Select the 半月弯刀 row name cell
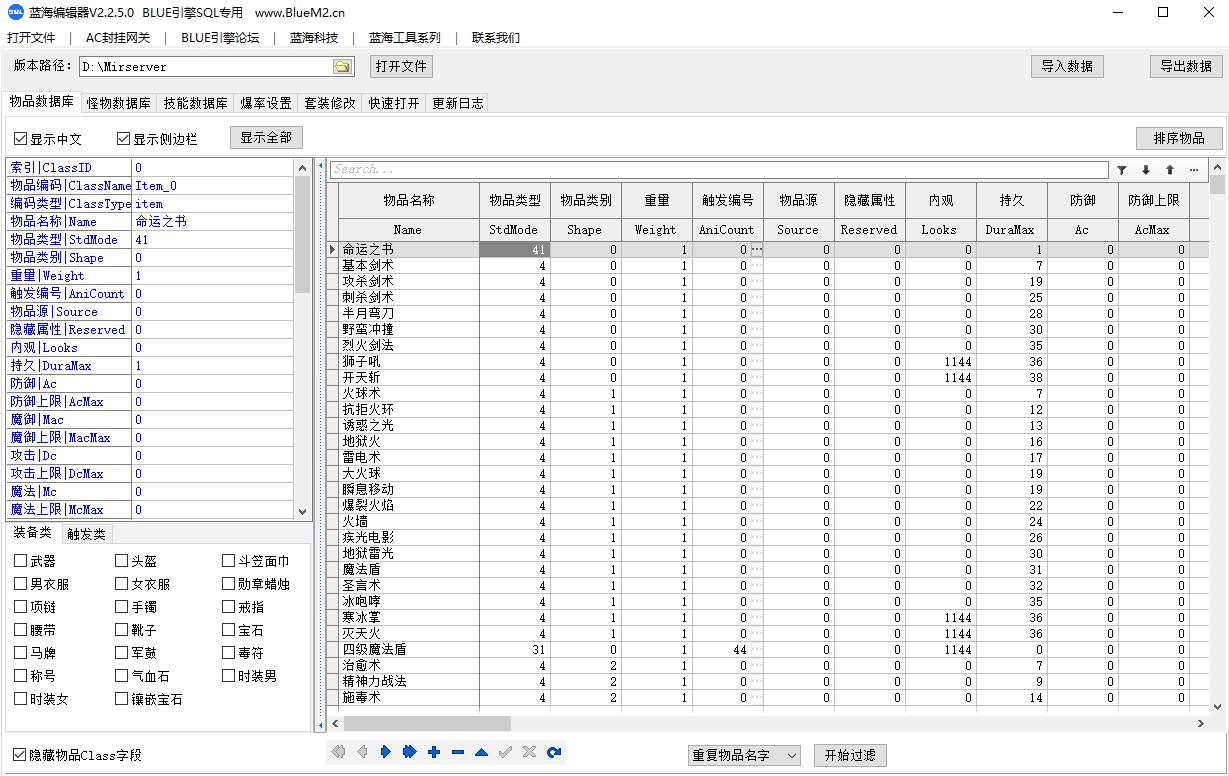 click(408, 313)
